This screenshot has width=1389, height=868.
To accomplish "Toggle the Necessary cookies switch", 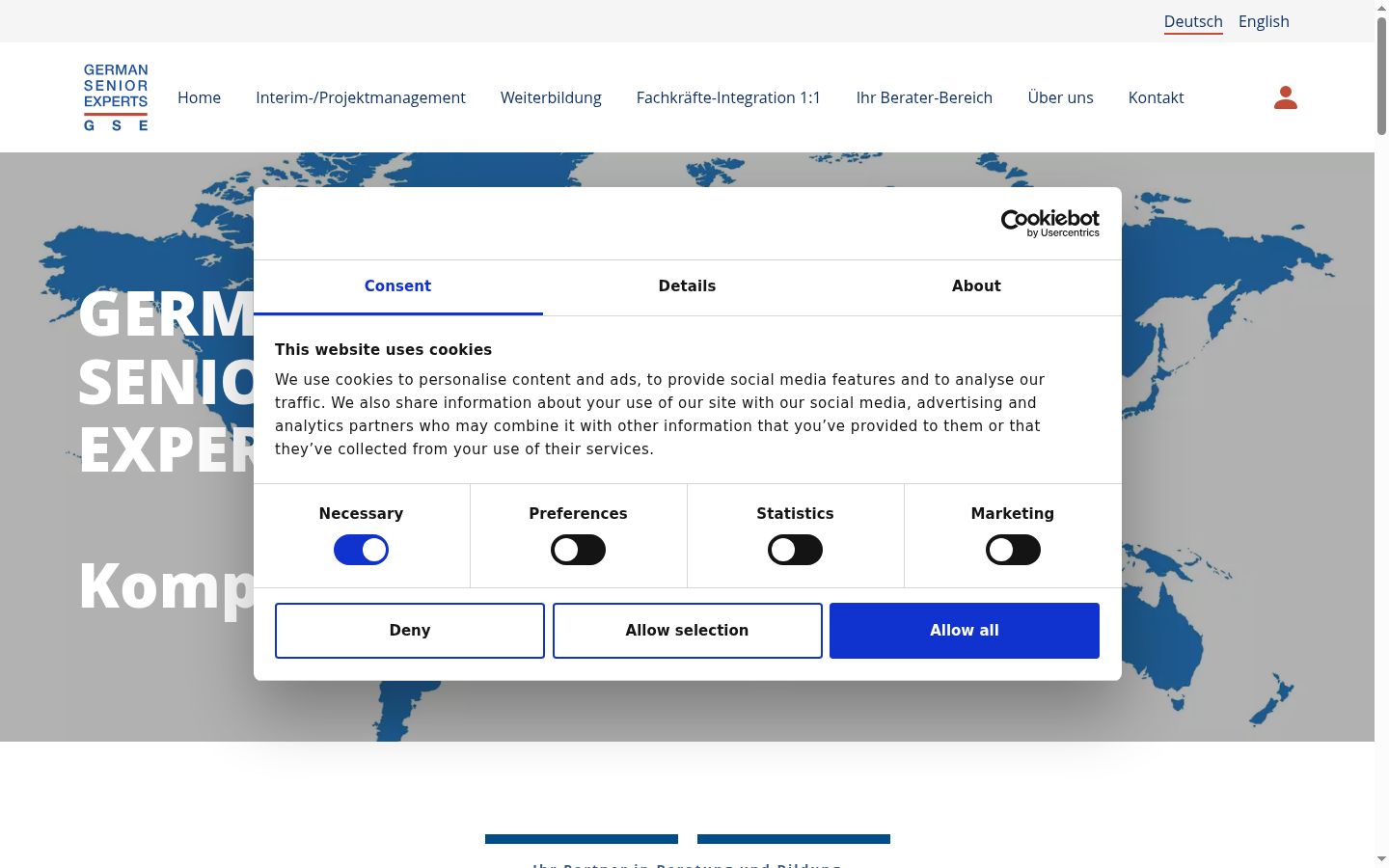I will click(361, 550).
